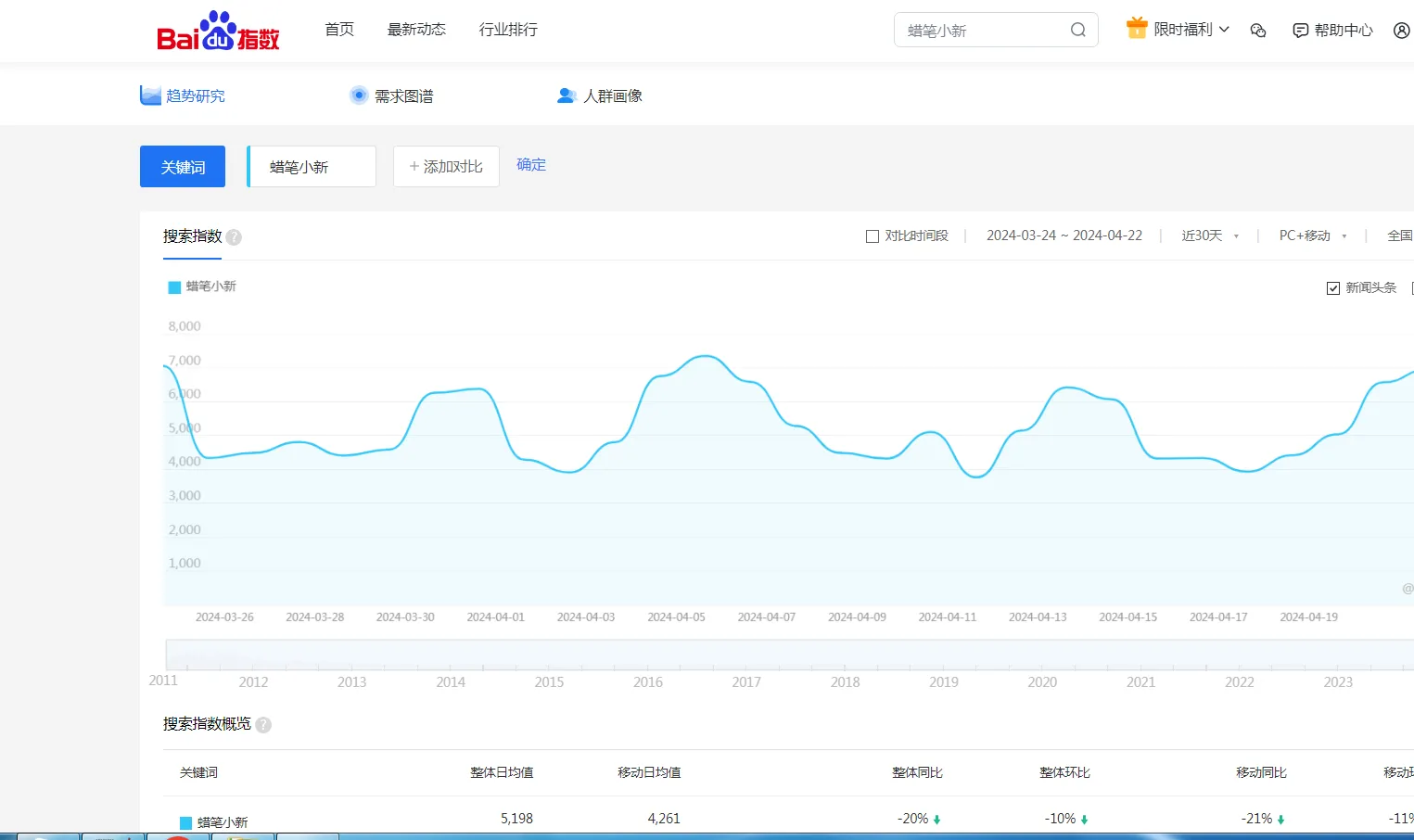Click the 2016 label on year timeline
This screenshot has width=1414, height=840.
648,682
